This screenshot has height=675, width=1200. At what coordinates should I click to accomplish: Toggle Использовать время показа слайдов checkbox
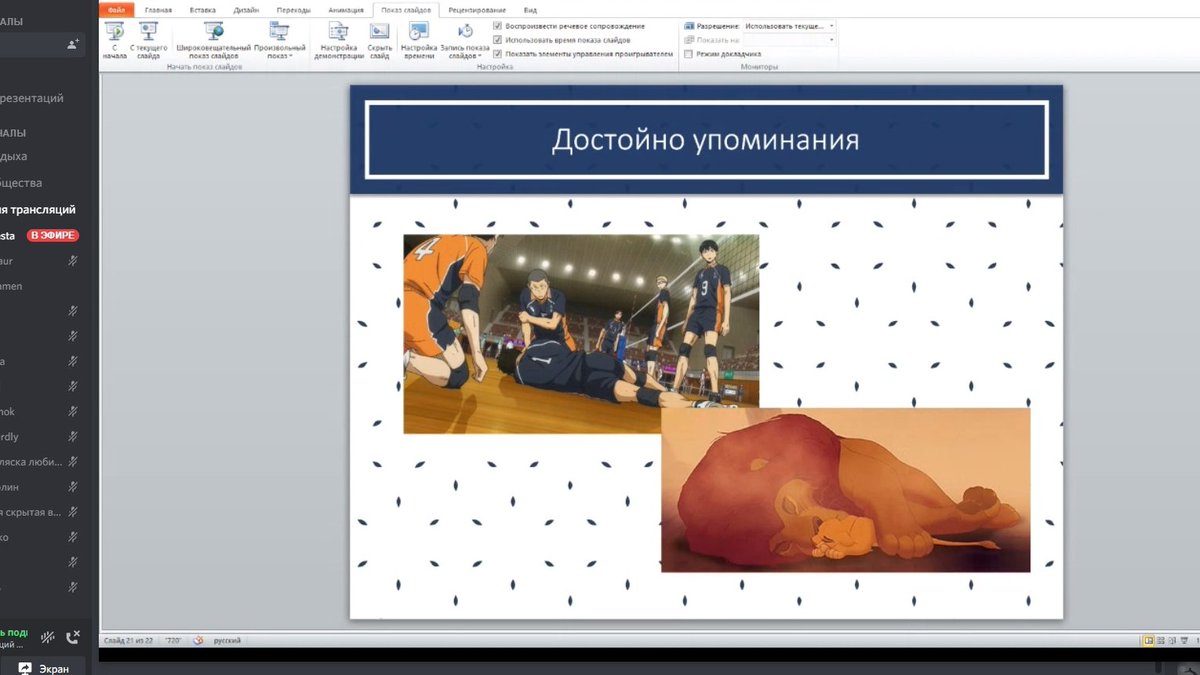pyautogui.click(x=498, y=40)
